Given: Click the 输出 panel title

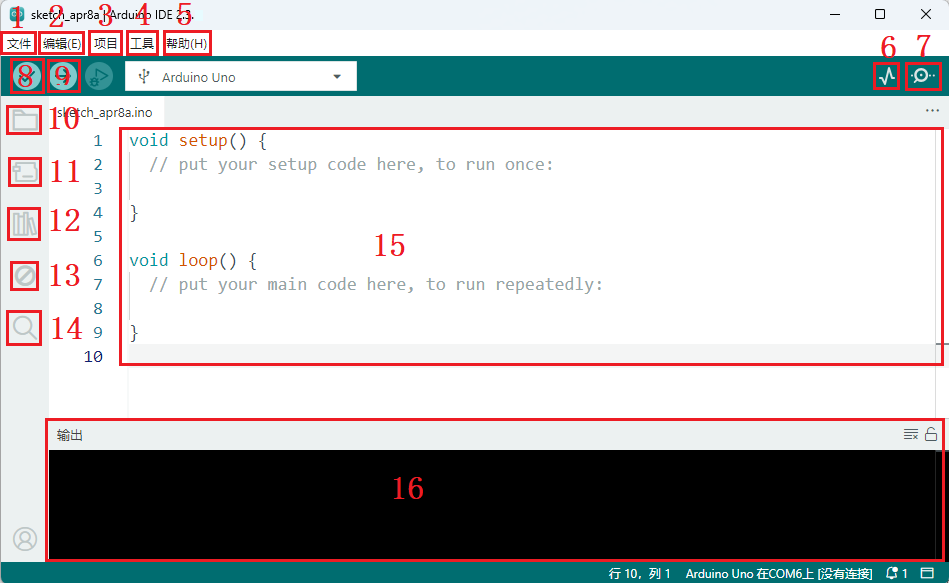Looking at the screenshot, I should (x=70, y=435).
